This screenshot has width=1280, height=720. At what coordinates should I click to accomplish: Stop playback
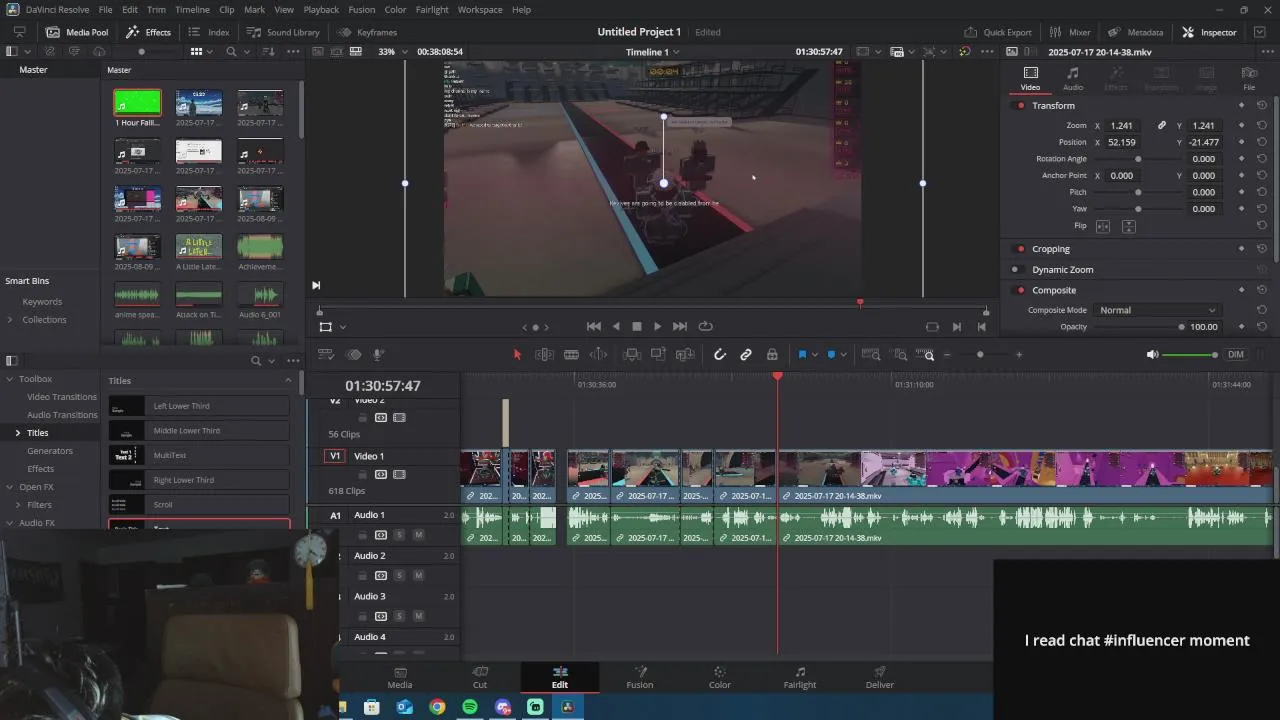[x=636, y=327]
